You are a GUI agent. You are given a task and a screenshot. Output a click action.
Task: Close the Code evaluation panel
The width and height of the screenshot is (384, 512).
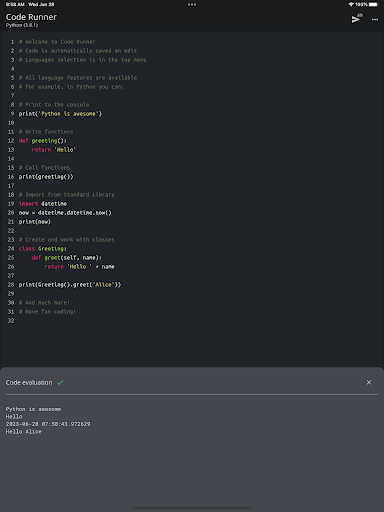tap(369, 382)
